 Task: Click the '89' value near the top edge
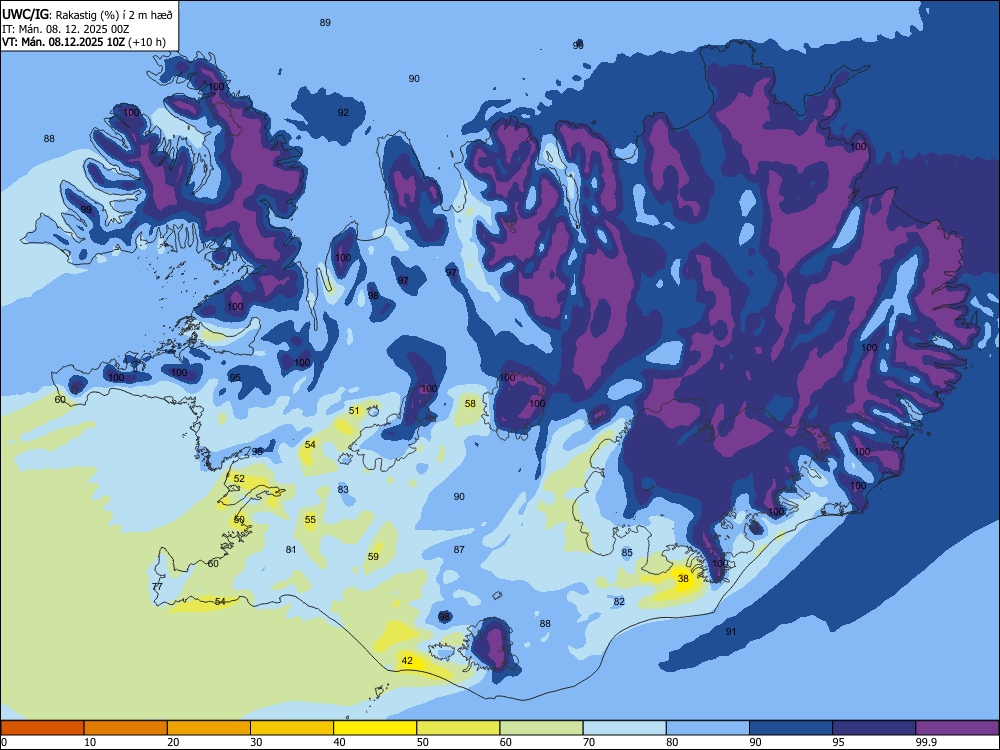tap(325, 22)
